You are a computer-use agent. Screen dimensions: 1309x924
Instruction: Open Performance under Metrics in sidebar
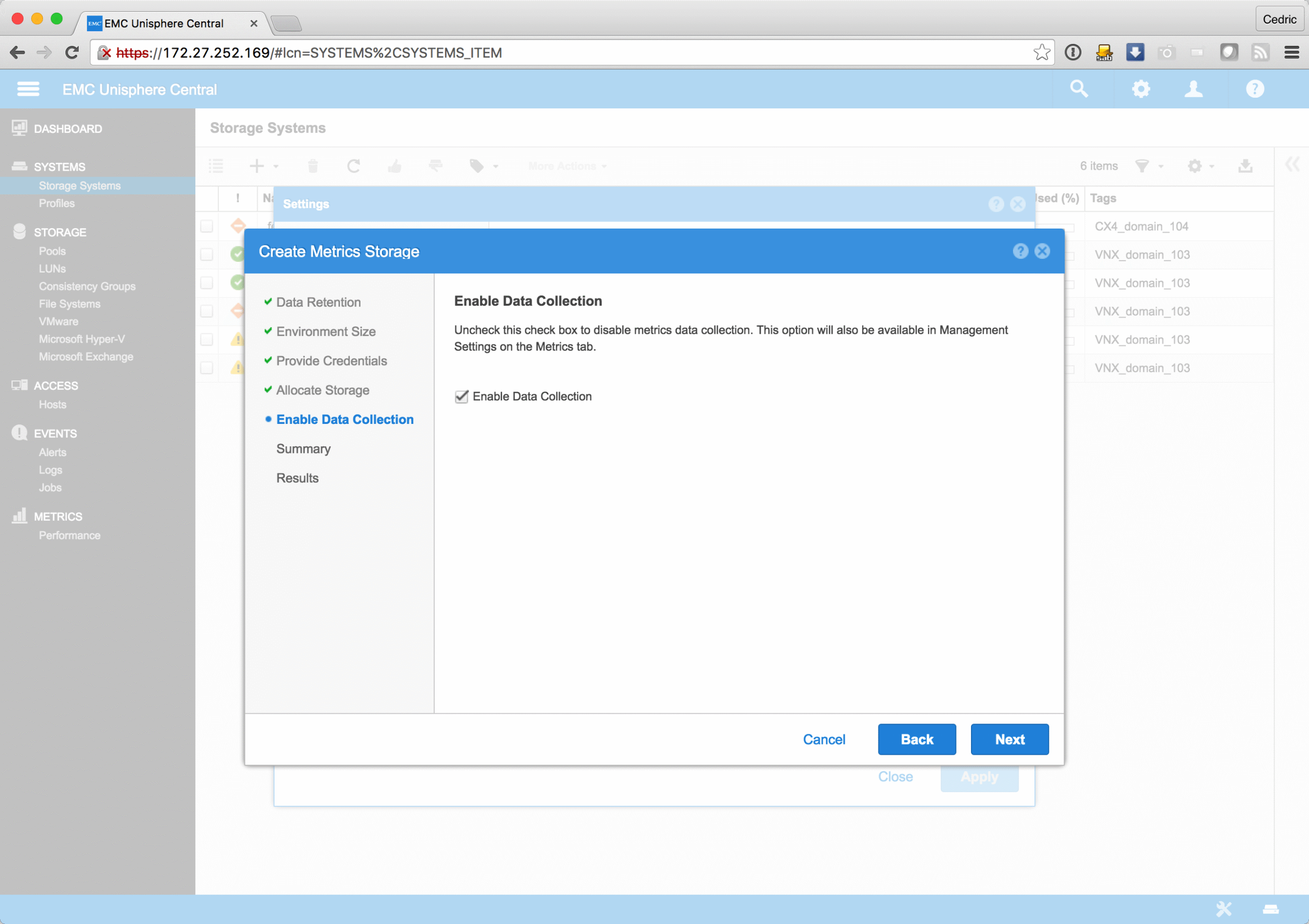(70, 535)
